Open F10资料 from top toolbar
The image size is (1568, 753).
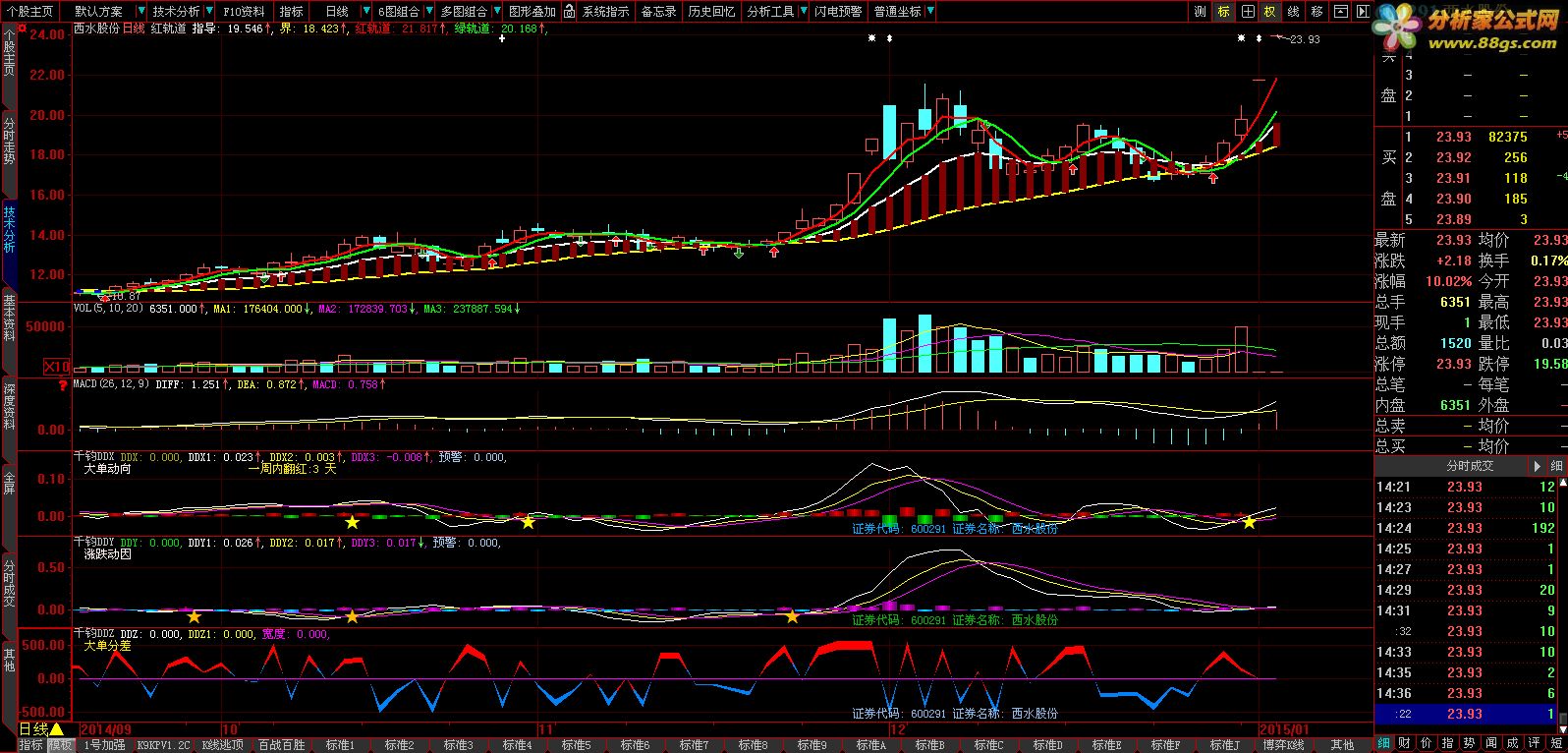[244, 12]
